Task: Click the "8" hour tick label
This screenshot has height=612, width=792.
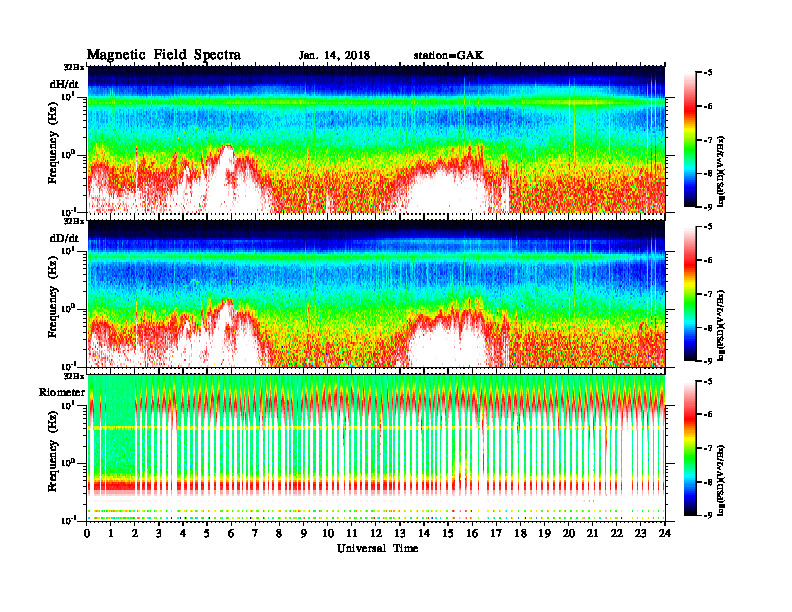Action: click(279, 533)
